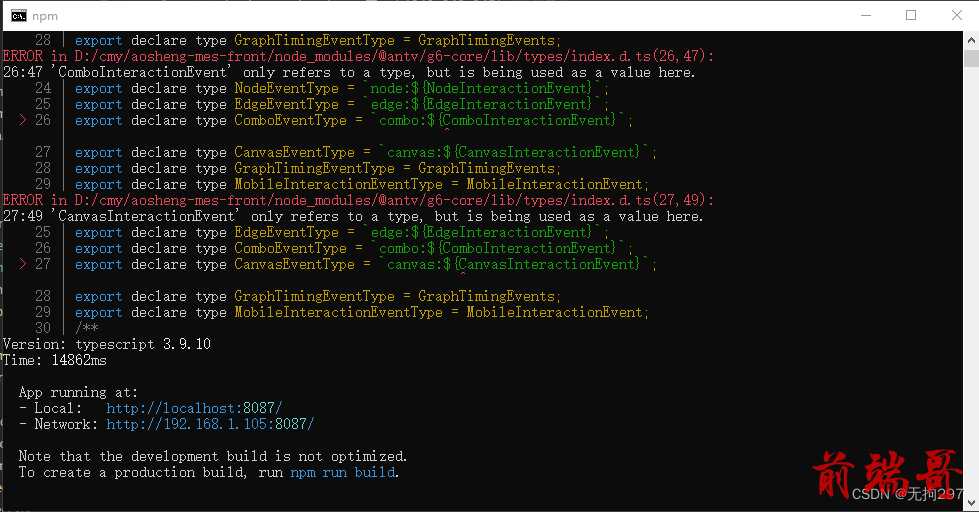Image resolution: width=979 pixels, height=512 pixels.
Task: Click the 'npm run build' command text
Action: [344, 472]
